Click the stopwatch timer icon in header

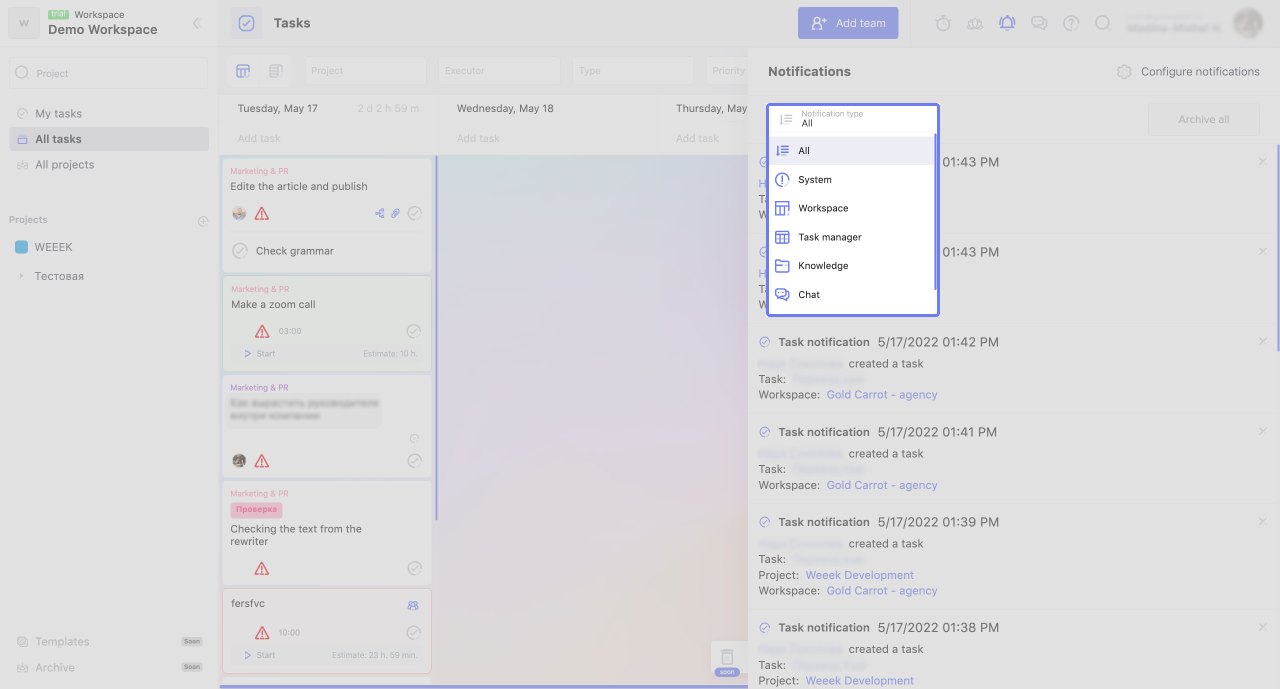coord(943,23)
